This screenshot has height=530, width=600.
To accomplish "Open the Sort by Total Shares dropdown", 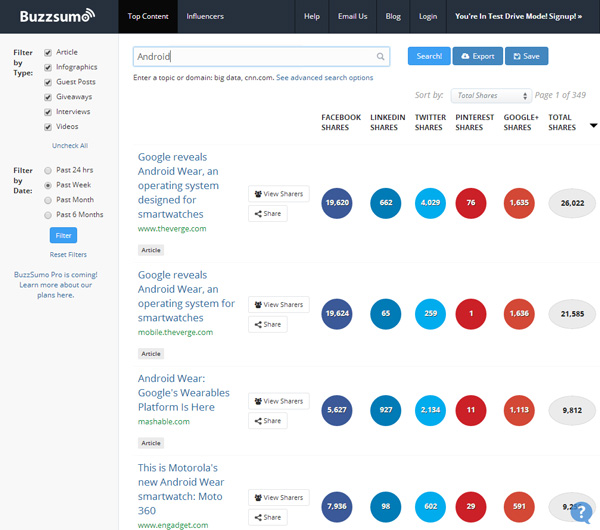I will point(491,96).
